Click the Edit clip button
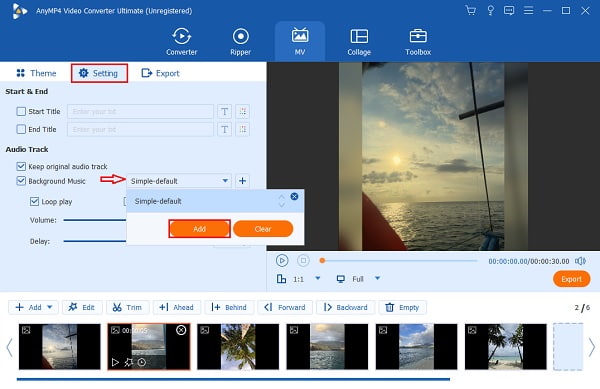This screenshot has height=389, width=600. pos(82,307)
